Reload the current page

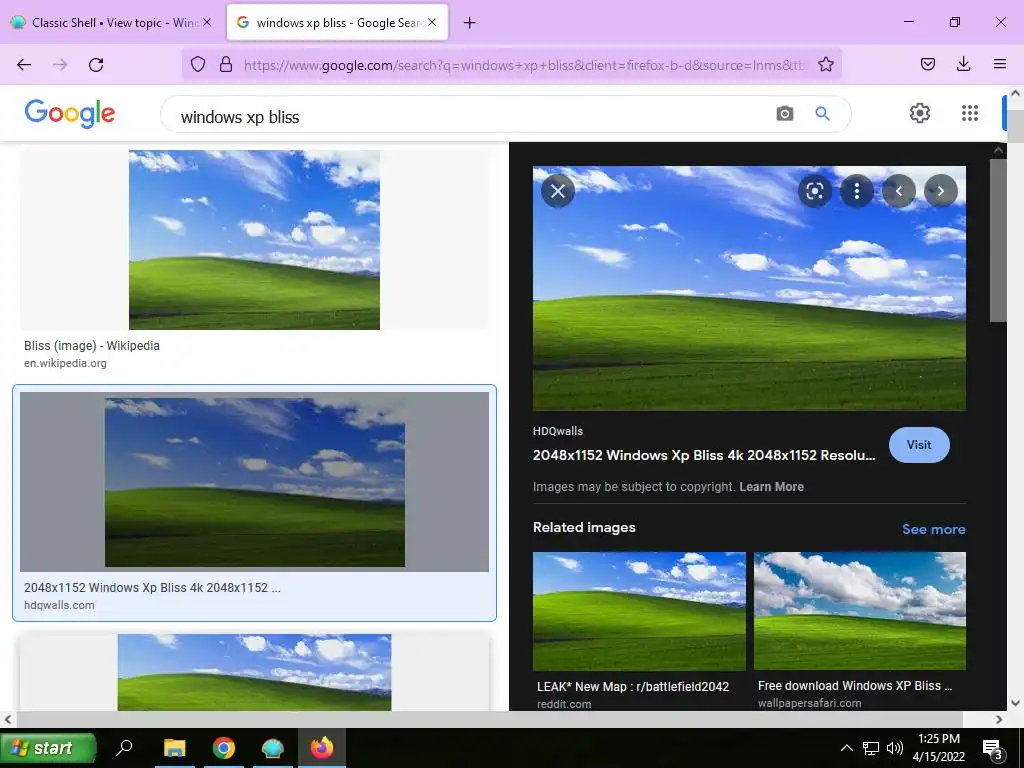[96, 65]
